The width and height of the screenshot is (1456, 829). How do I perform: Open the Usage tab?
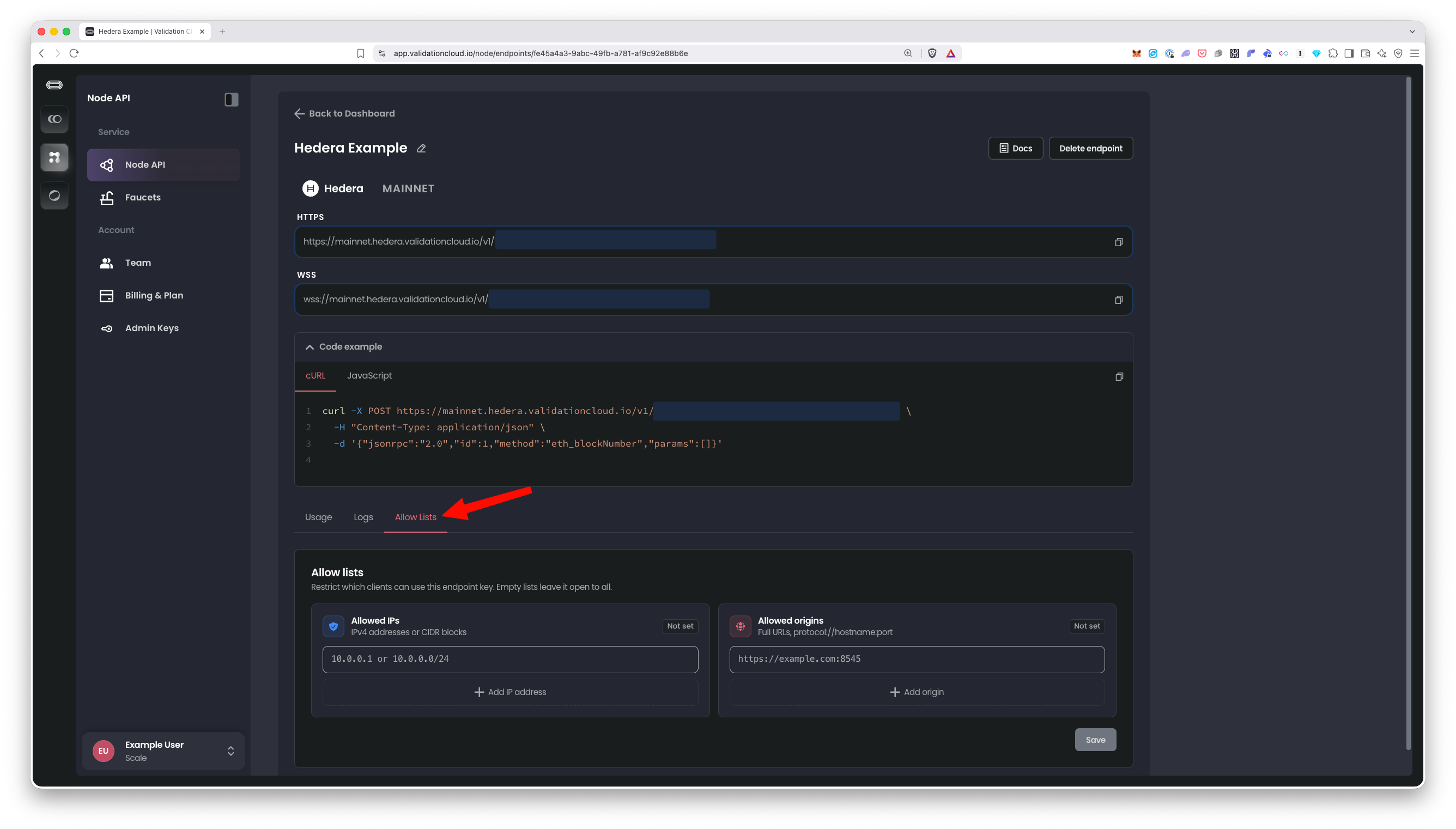318,517
